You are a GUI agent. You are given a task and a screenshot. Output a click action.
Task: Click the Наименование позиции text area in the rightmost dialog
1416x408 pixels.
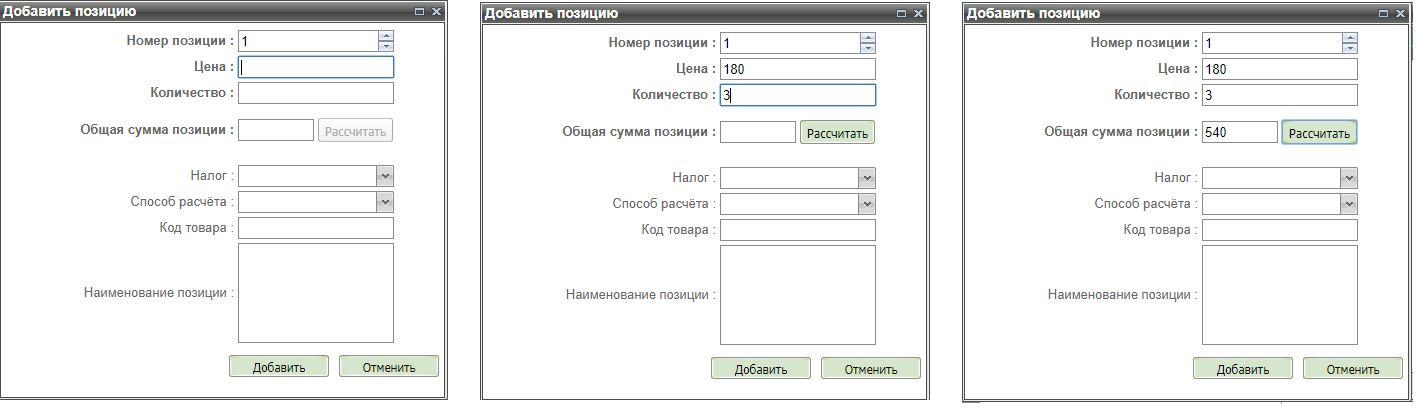[1279, 295]
